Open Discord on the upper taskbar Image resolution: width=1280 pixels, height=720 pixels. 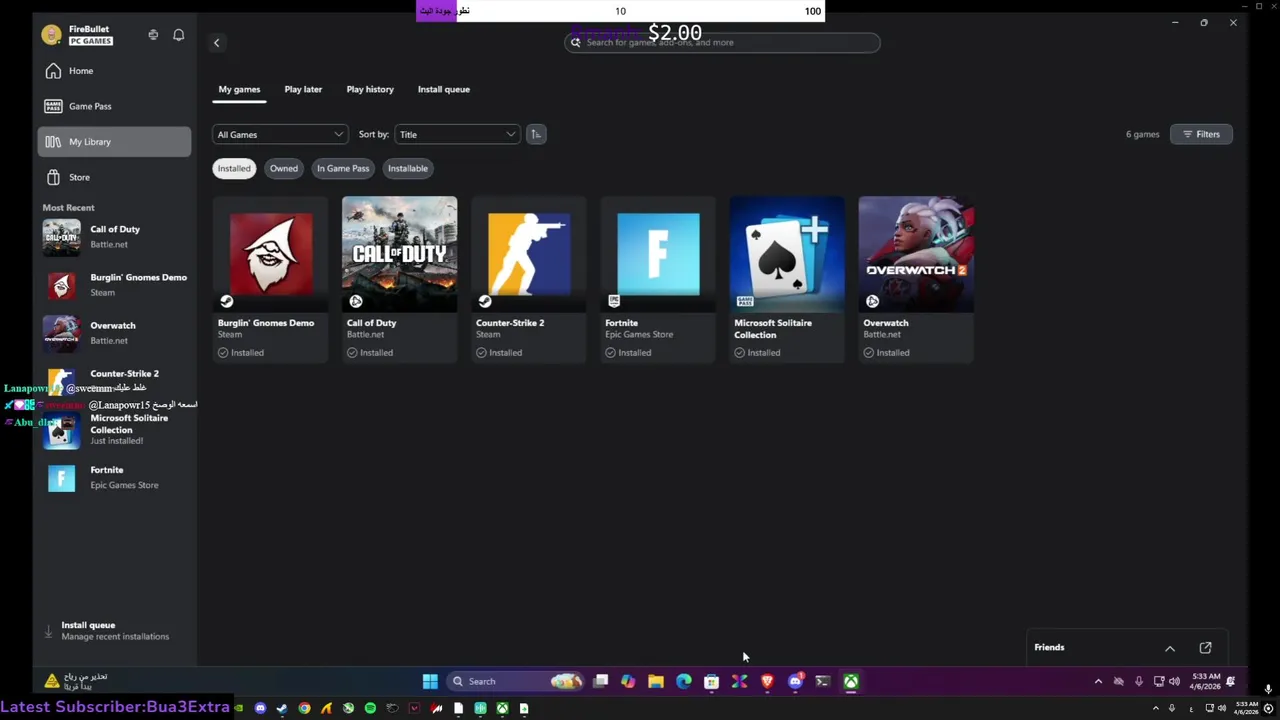click(795, 681)
